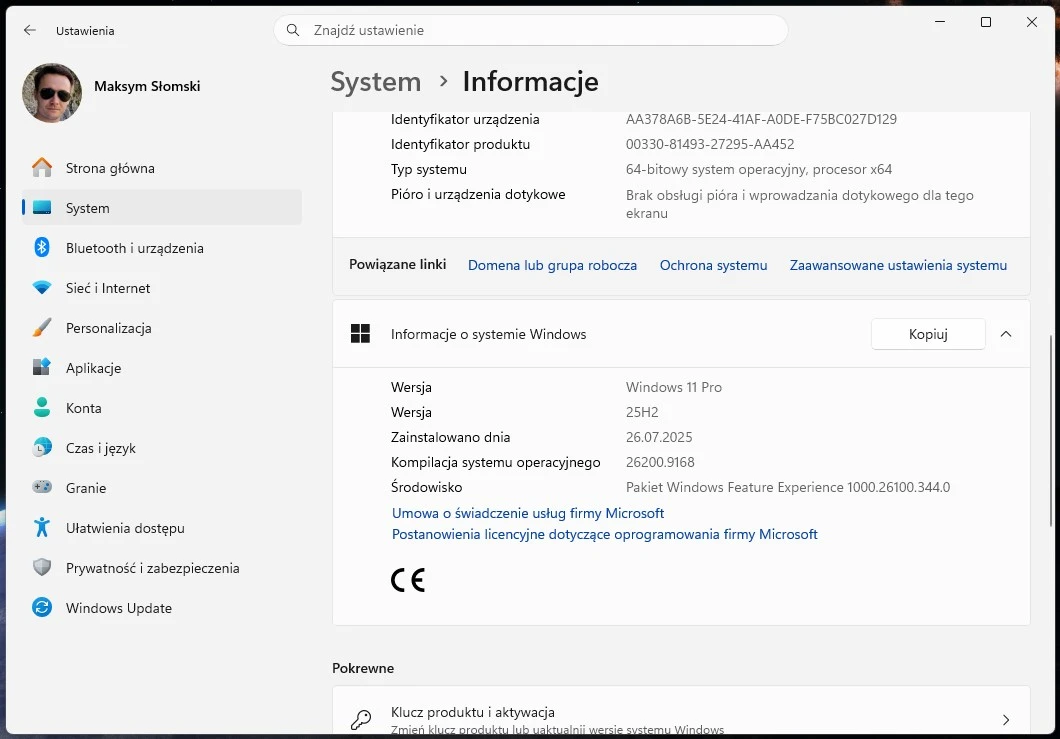The image size is (1060, 739).
Task: Open Umowa o świadczenie usług Microsoft link
Action: tap(528, 513)
